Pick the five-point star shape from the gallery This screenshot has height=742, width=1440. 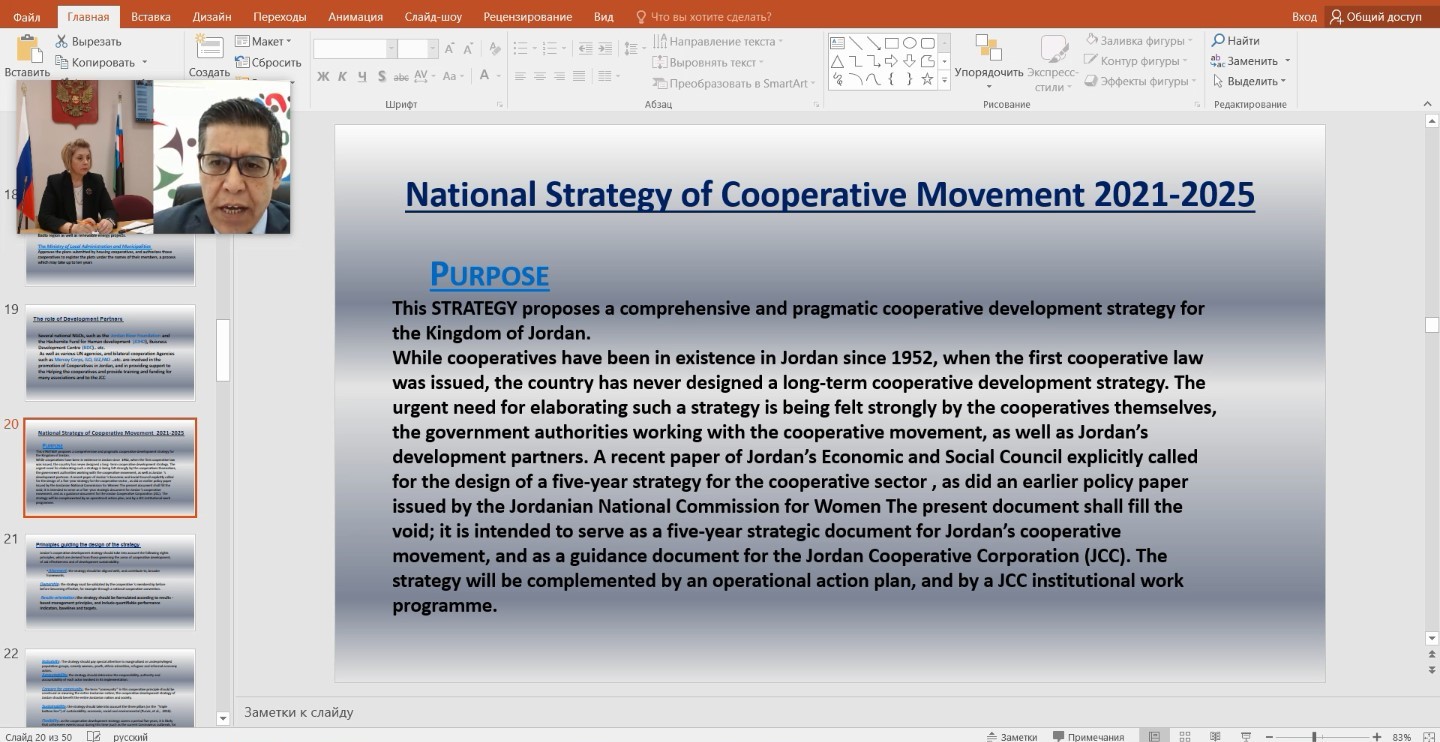928,79
